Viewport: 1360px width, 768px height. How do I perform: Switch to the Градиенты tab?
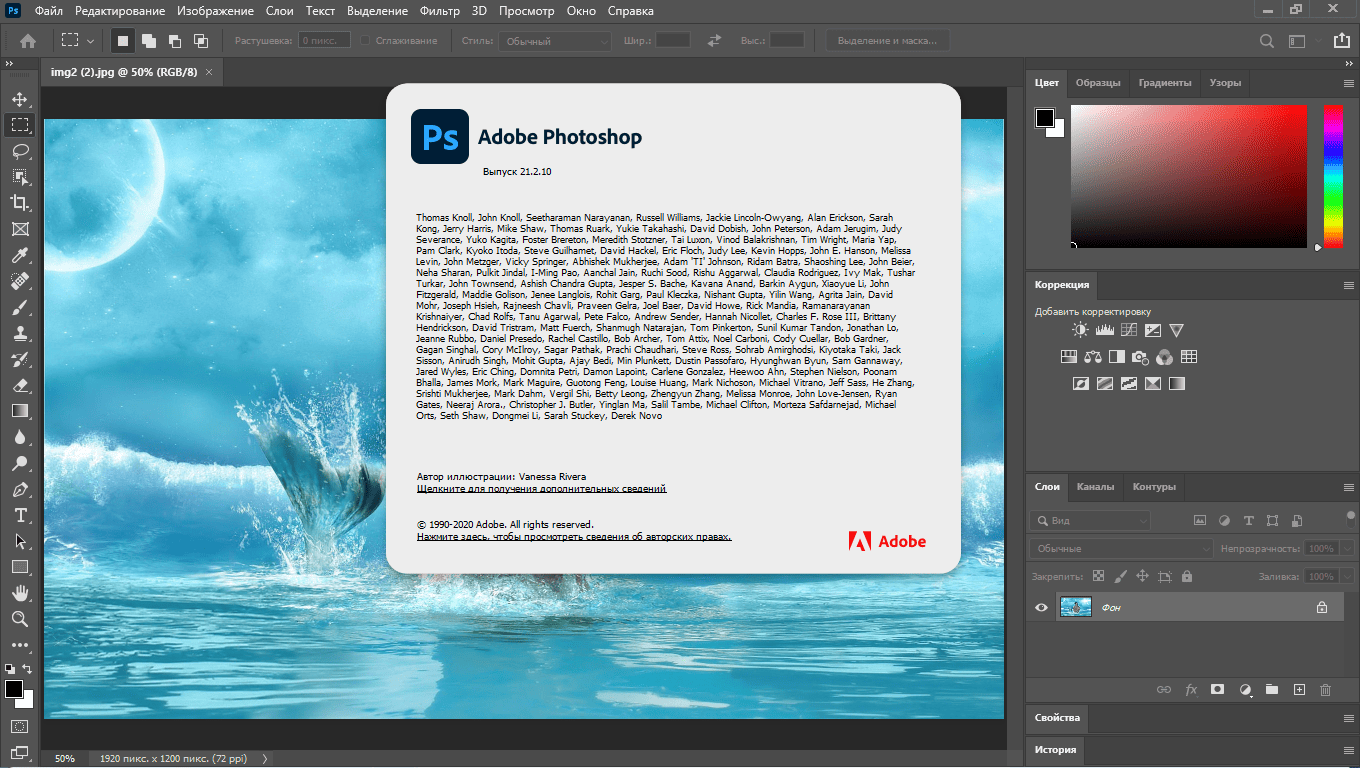coord(1164,83)
